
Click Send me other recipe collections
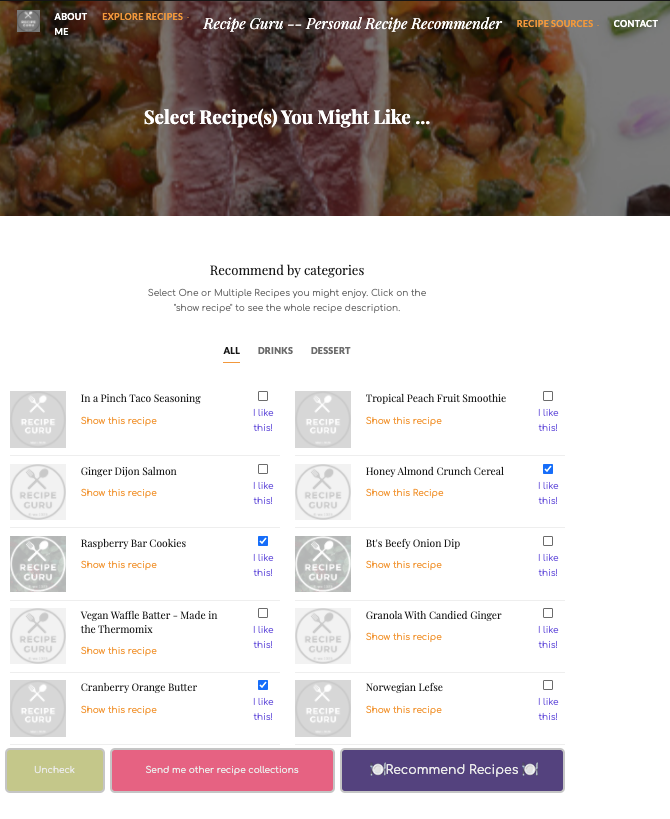pyautogui.click(x=222, y=770)
